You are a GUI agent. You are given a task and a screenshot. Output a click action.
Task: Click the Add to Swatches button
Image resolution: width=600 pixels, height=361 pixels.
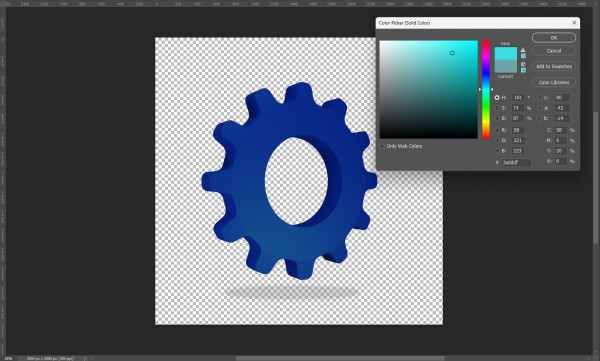(554, 66)
